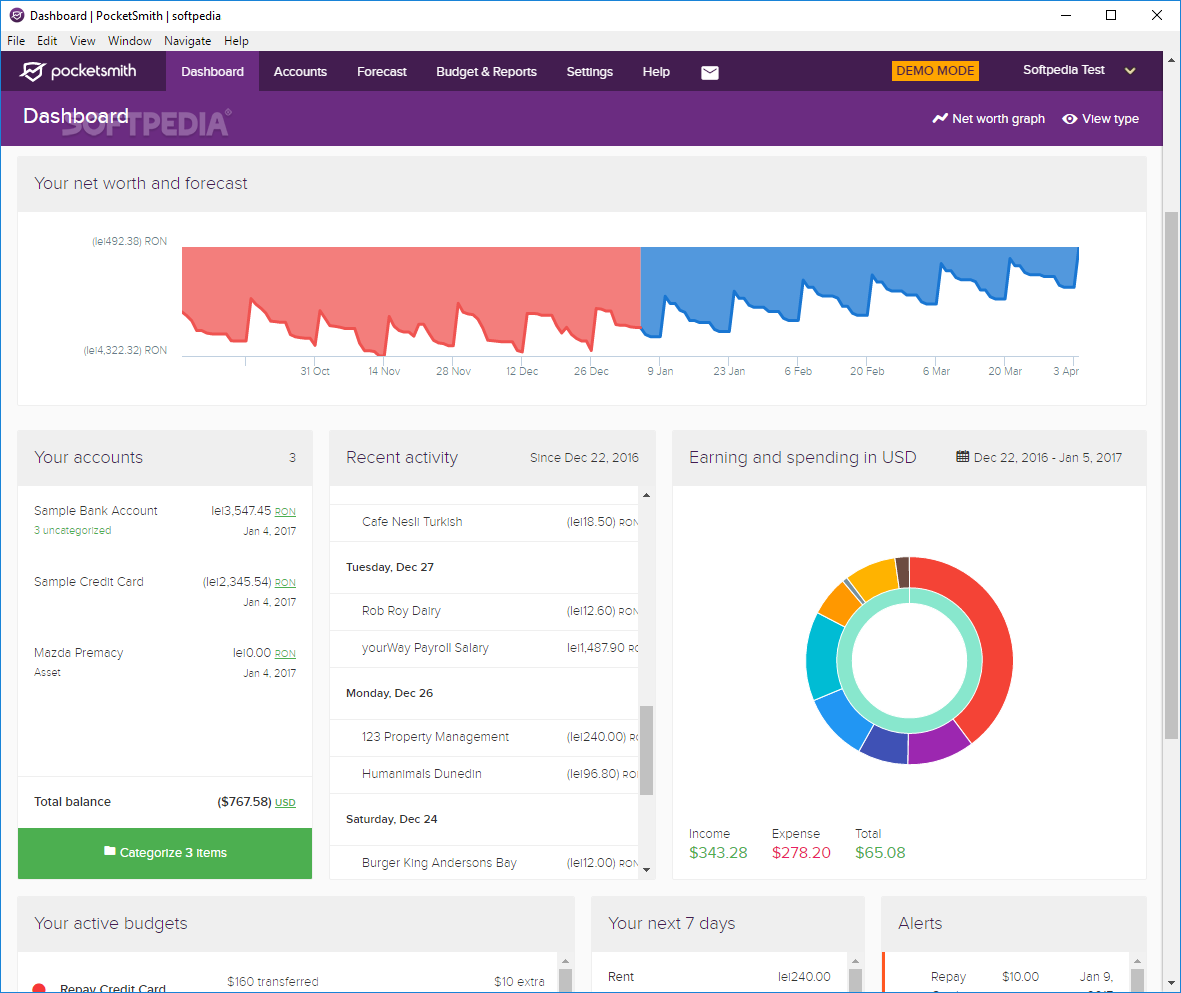1181x993 pixels.
Task: Click the Recent activity scrollbar thumb
Action: point(646,750)
